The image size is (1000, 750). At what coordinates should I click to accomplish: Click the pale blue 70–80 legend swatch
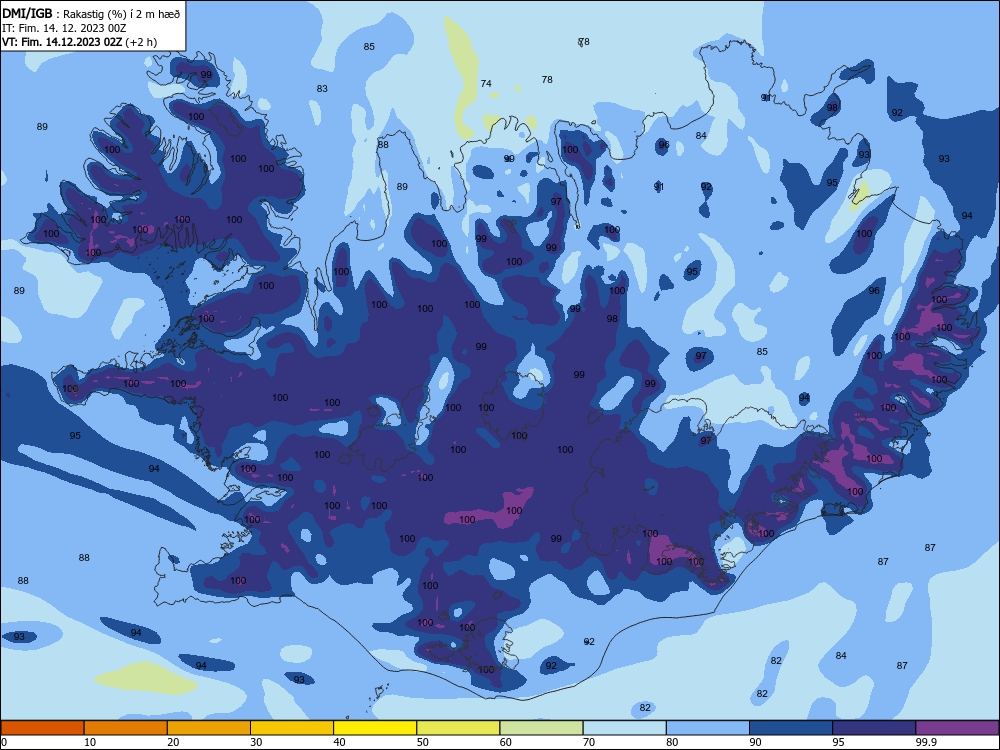click(x=624, y=728)
